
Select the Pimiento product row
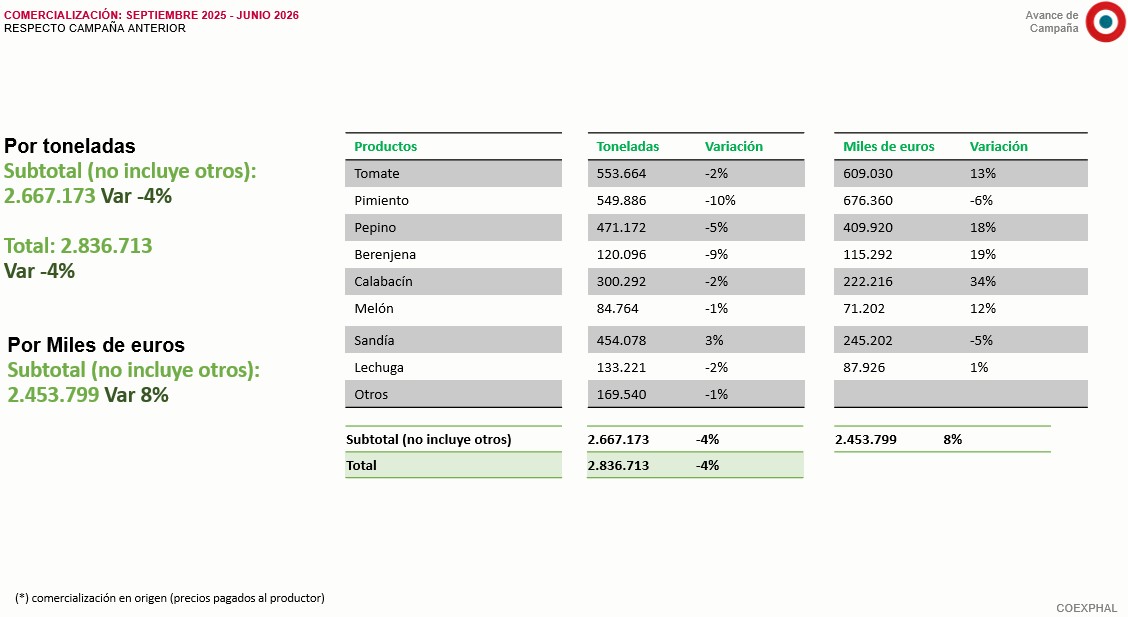[x=453, y=201]
